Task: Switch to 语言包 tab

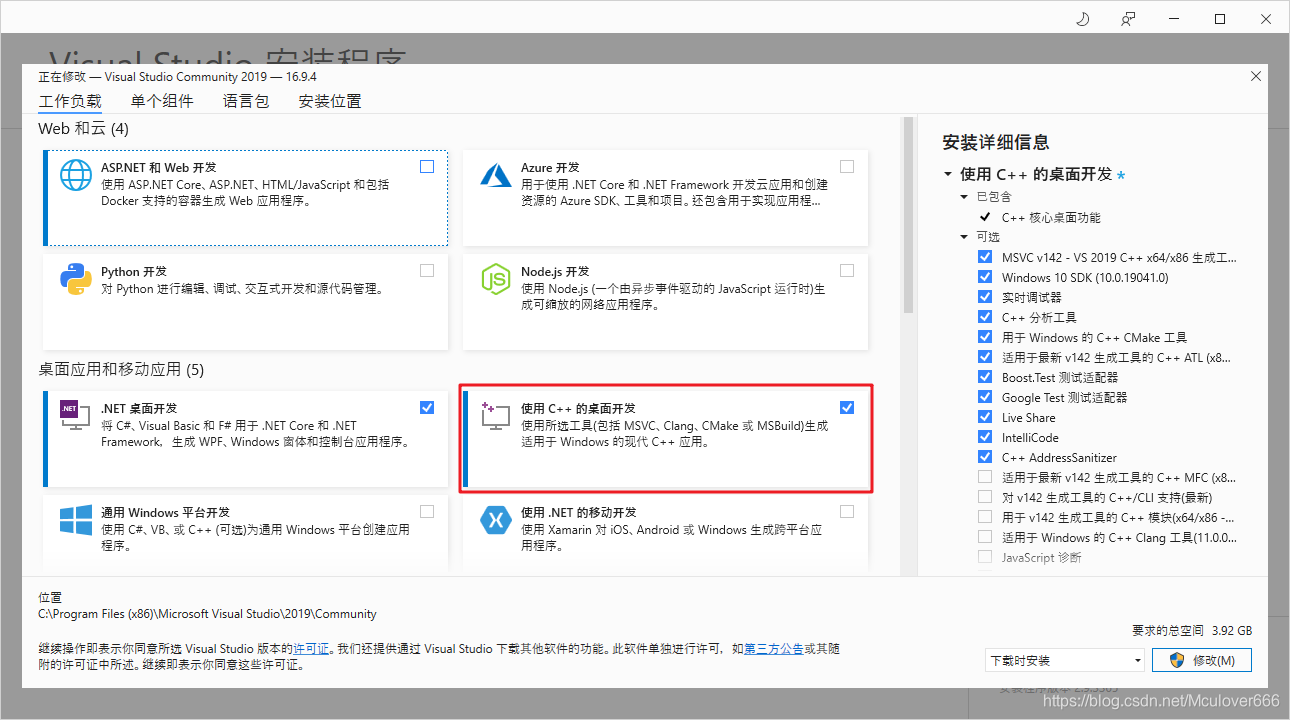Action: coord(246,101)
